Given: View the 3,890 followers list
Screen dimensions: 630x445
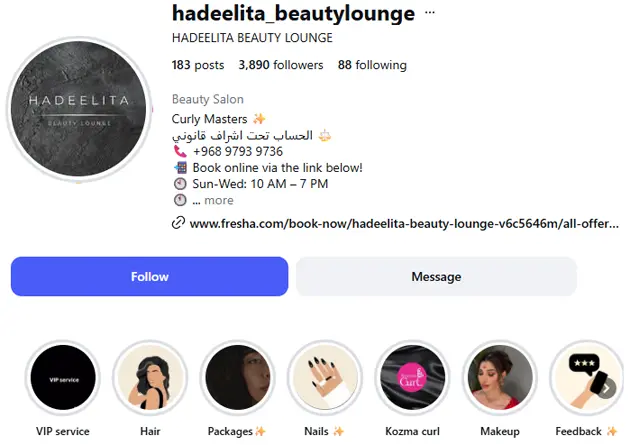Looking at the screenshot, I should pos(281,65).
